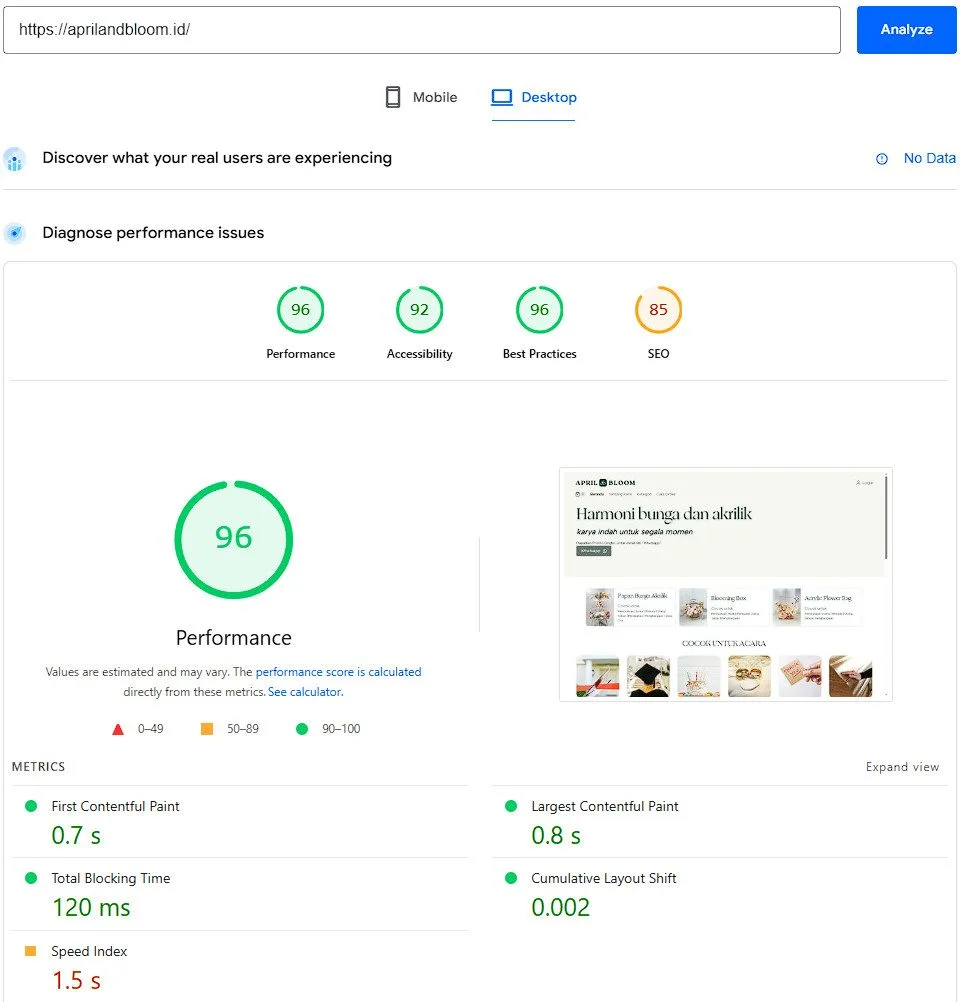The width and height of the screenshot is (961, 1002).
Task: Click the Analyze button
Action: pyautogui.click(x=906, y=30)
